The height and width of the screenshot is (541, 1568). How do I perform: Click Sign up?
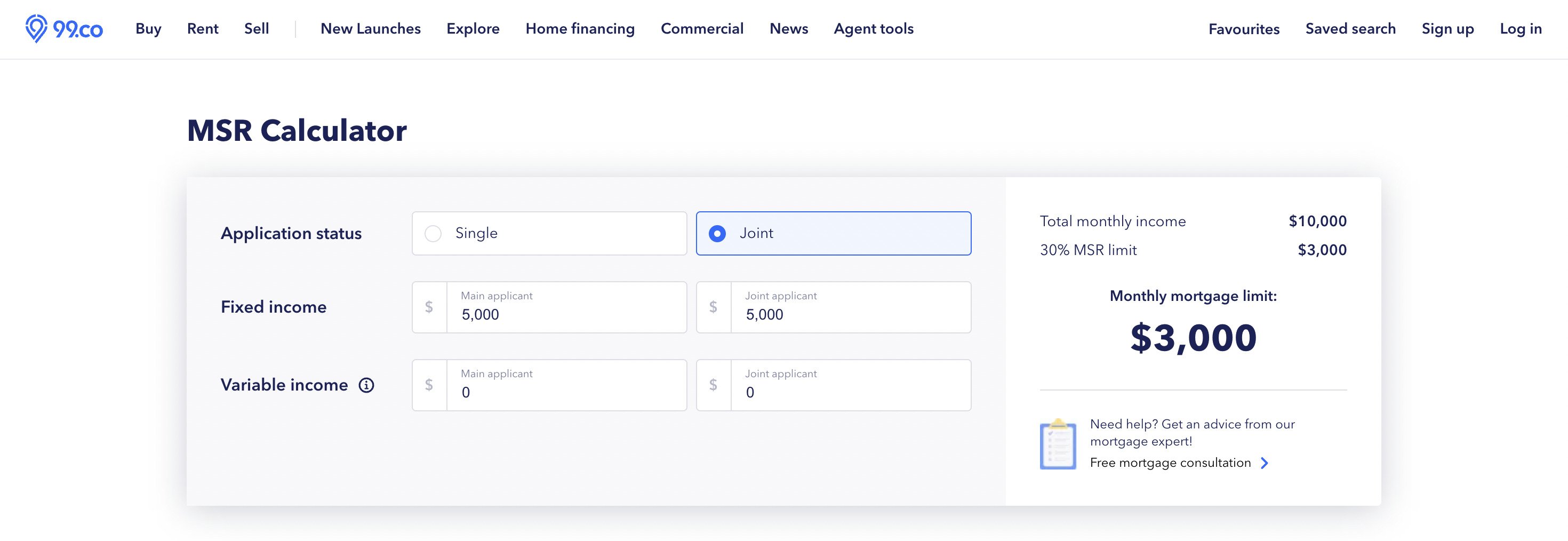pyautogui.click(x=1447, y=29)
